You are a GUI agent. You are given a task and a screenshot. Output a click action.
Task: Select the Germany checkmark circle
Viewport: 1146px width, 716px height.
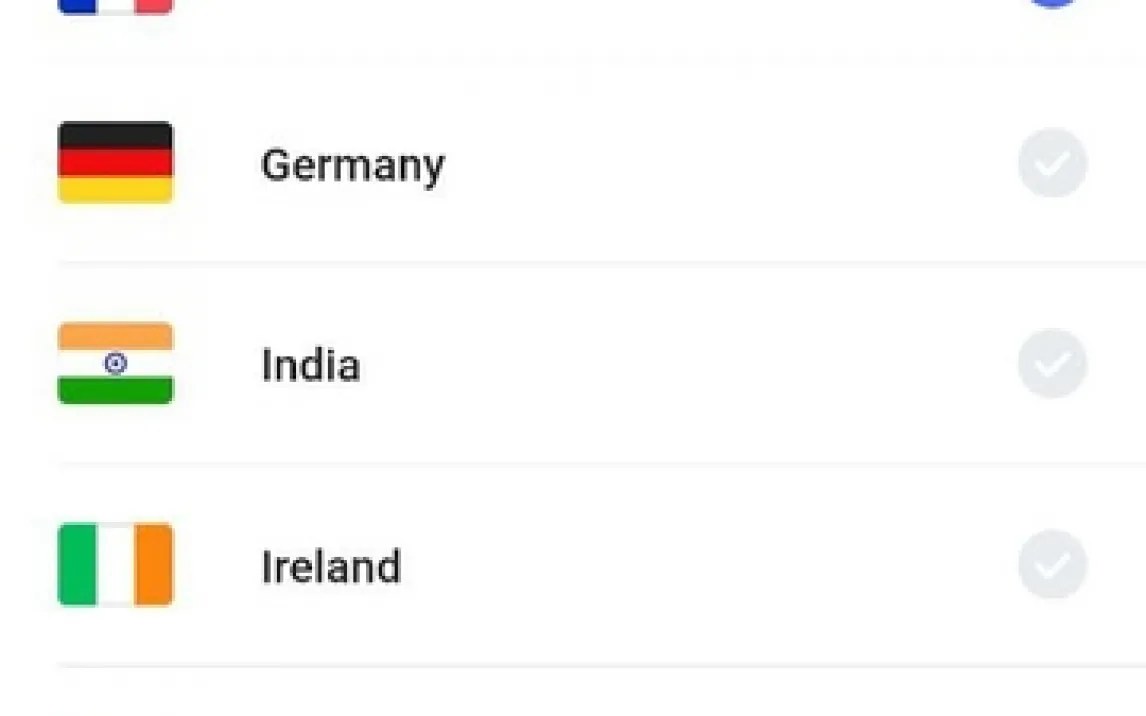pos(1052,163)
